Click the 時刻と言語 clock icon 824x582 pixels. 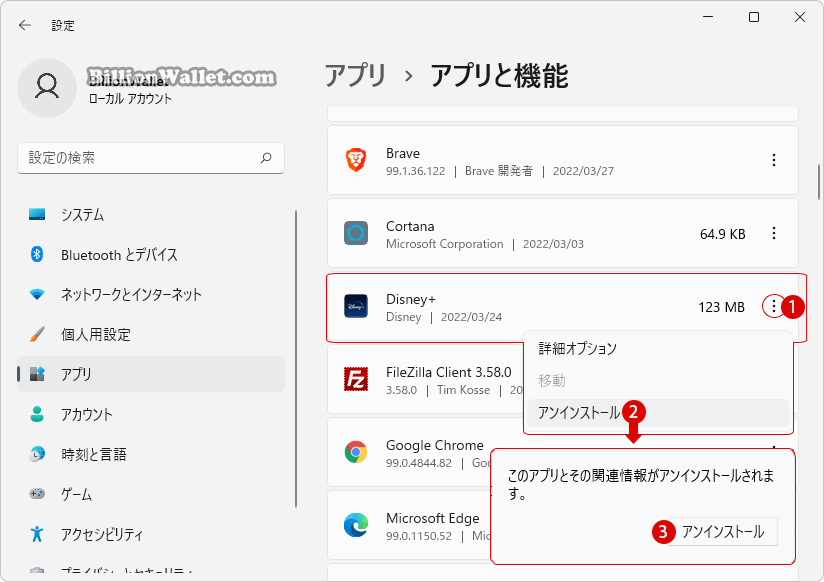coord(37,454)
